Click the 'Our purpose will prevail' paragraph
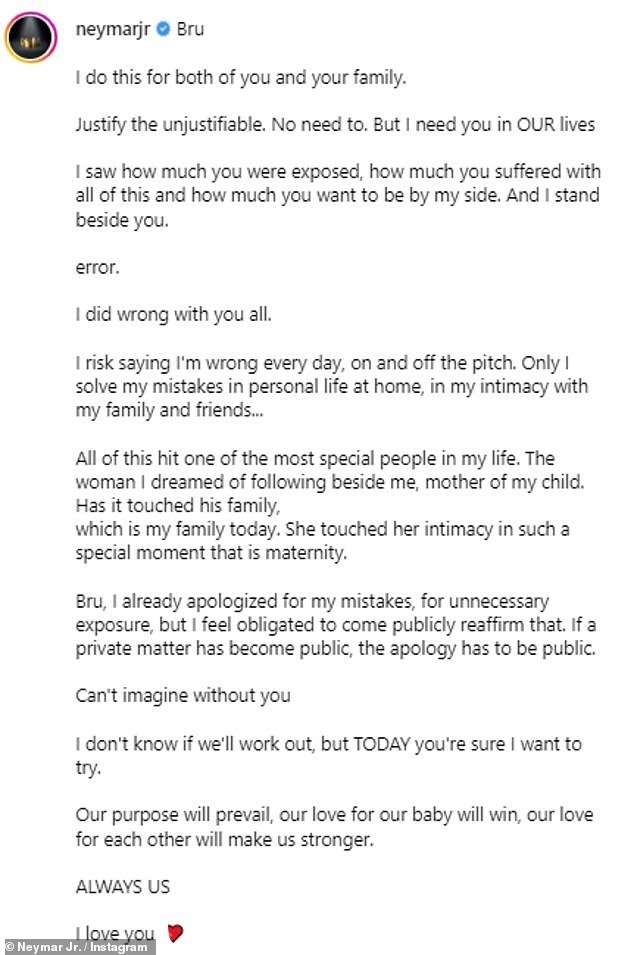This screenshot has height=955, width=634. (334, 827)
